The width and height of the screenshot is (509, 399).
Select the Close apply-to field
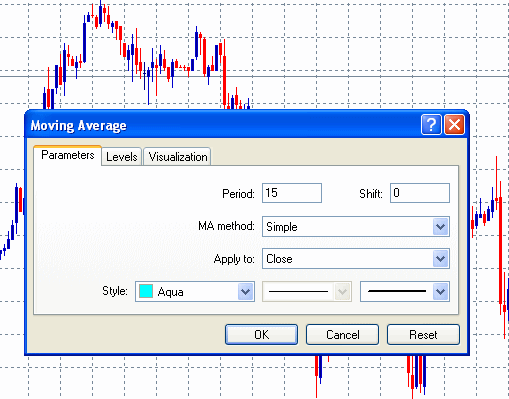pyautogui.click(x=356, y=259)
